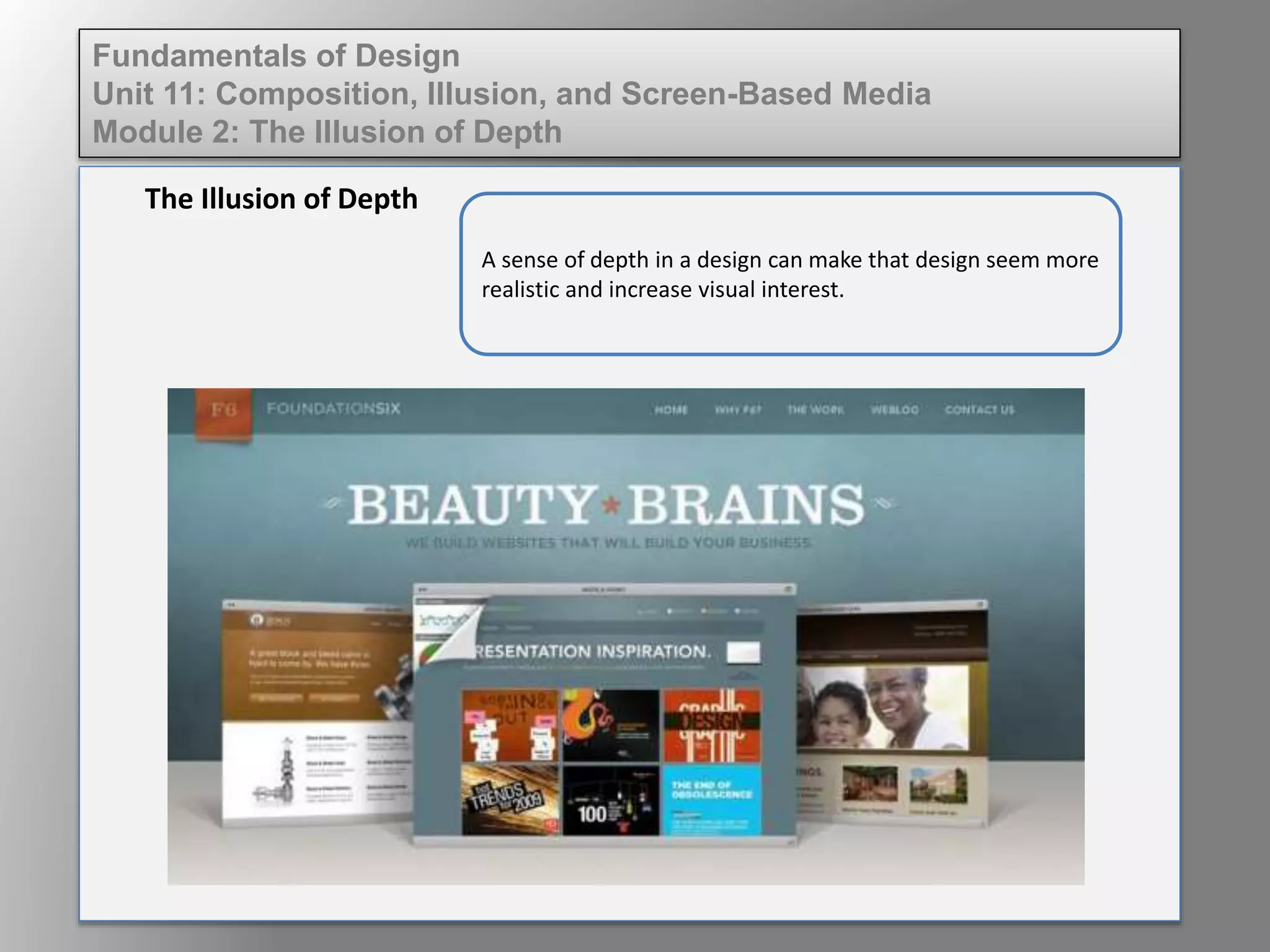This screenshot has height=952, width=1270.
Task: Click the CONTACT US link
Action: pyautogui.click(x=979, y=410)
